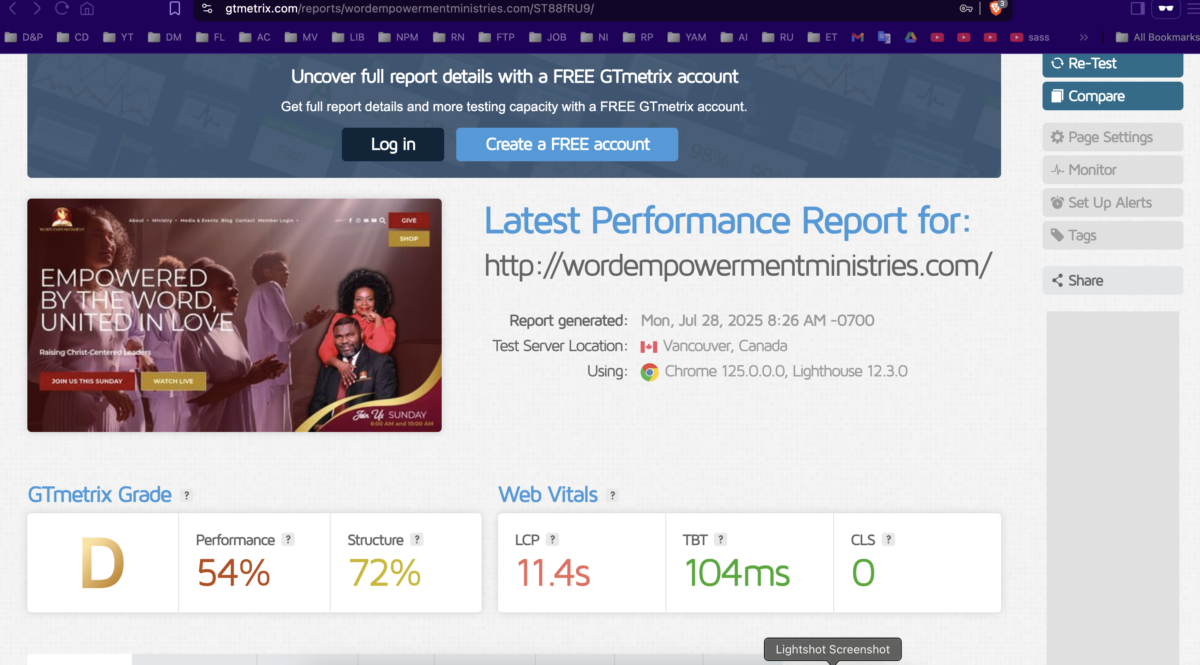Click help icon next to GTmetrix Grade
Screen dimensions: 1200x665
(x=187, y=495)
